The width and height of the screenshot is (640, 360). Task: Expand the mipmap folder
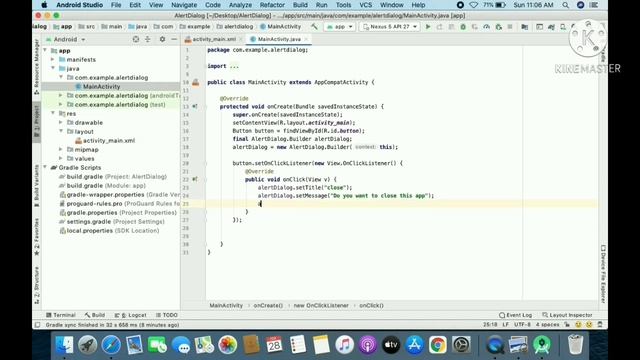(61, 149)
